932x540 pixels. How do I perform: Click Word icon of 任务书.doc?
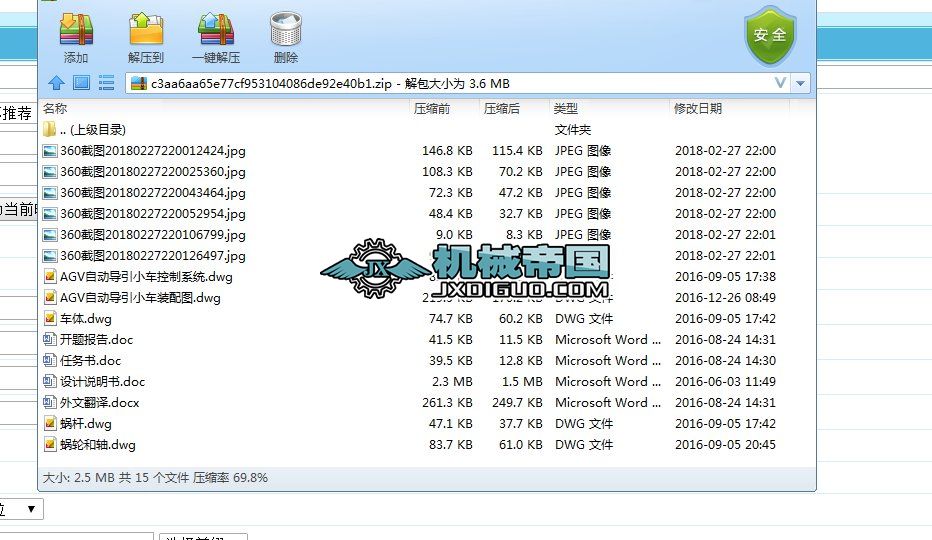tap(50, 360)
